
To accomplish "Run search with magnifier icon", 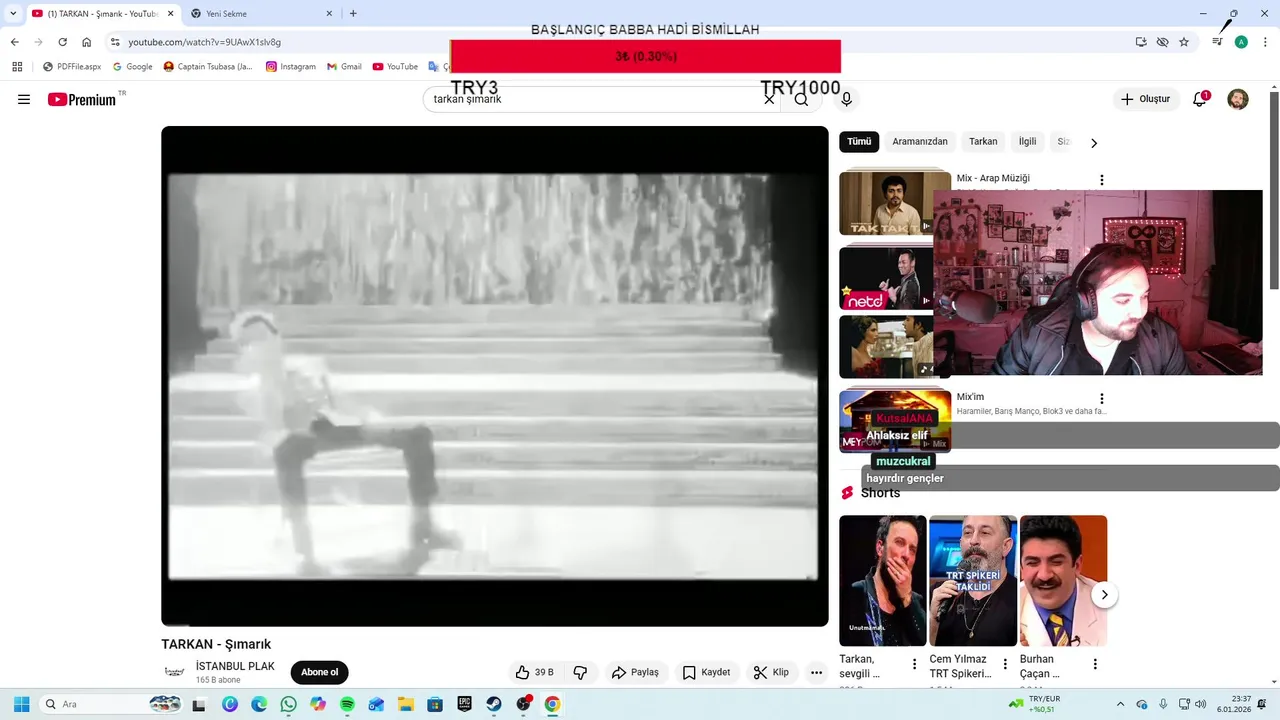I will click(x=801, y=99).
